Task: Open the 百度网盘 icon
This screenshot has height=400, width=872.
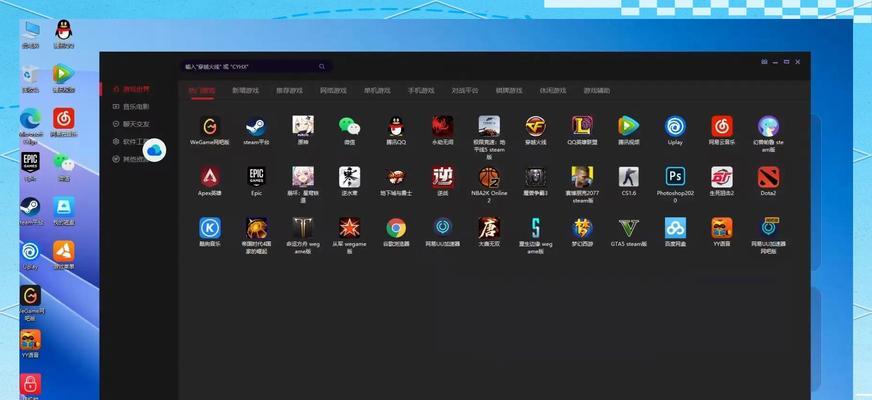Action: [675, 228]
